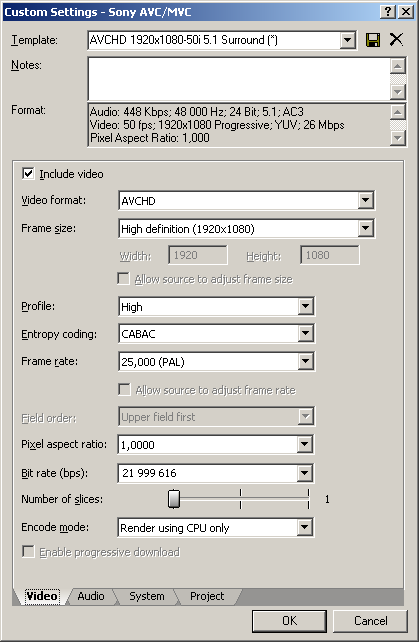Viewport: 419px width, 642px height.
Task: Toggle Allow source to adjust frame rate
Action: tap(124, 389)
